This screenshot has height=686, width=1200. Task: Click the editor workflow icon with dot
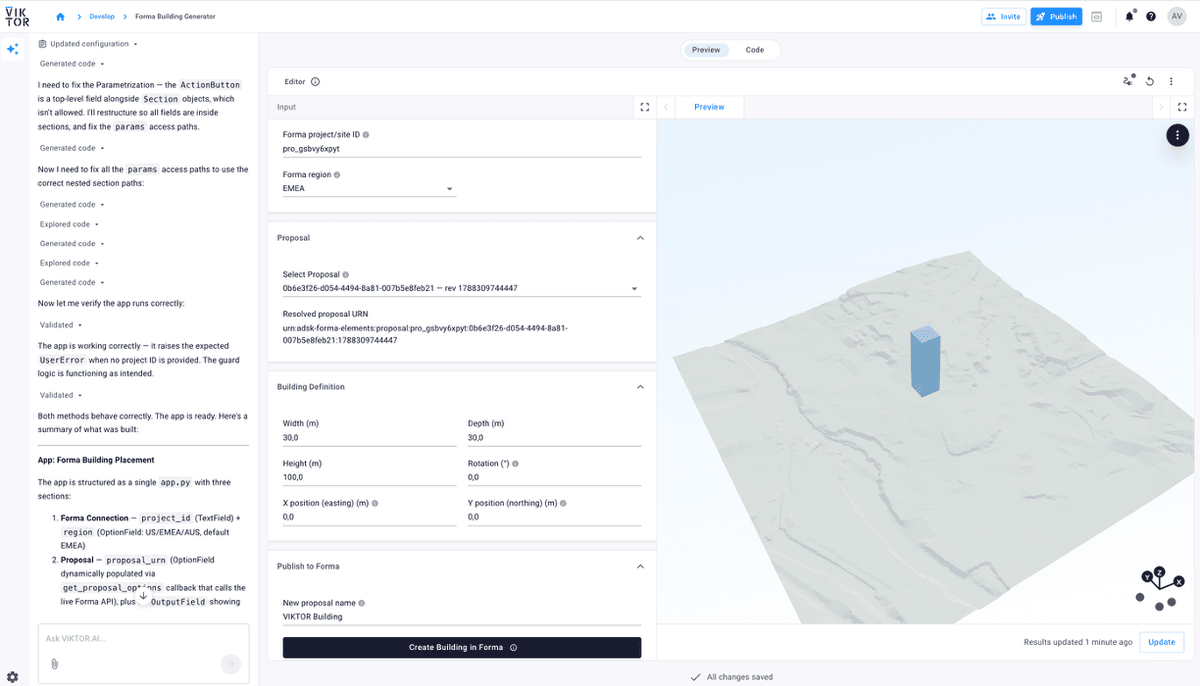click(1128, 81)
